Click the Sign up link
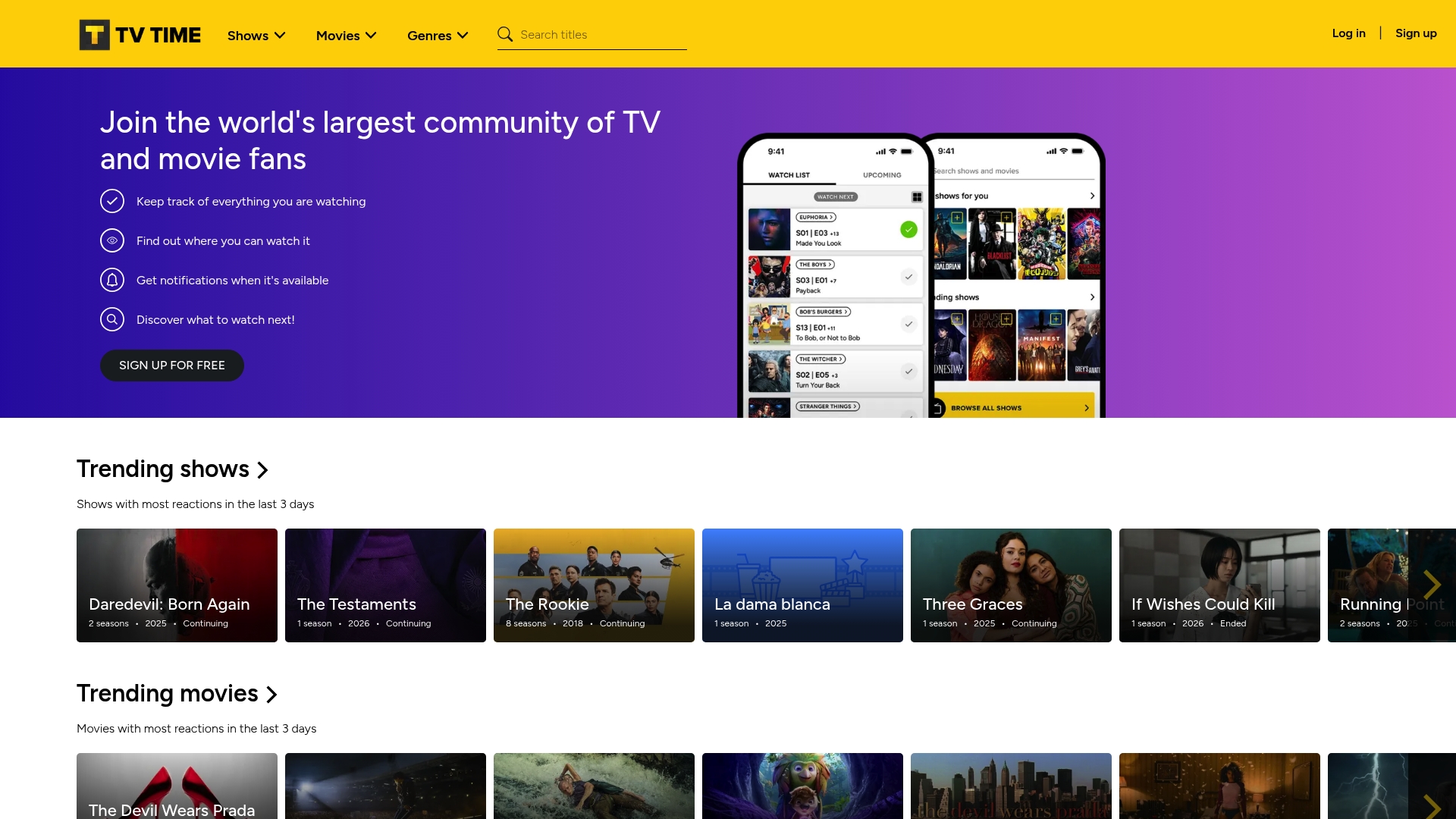 (x=1416, y=33)
